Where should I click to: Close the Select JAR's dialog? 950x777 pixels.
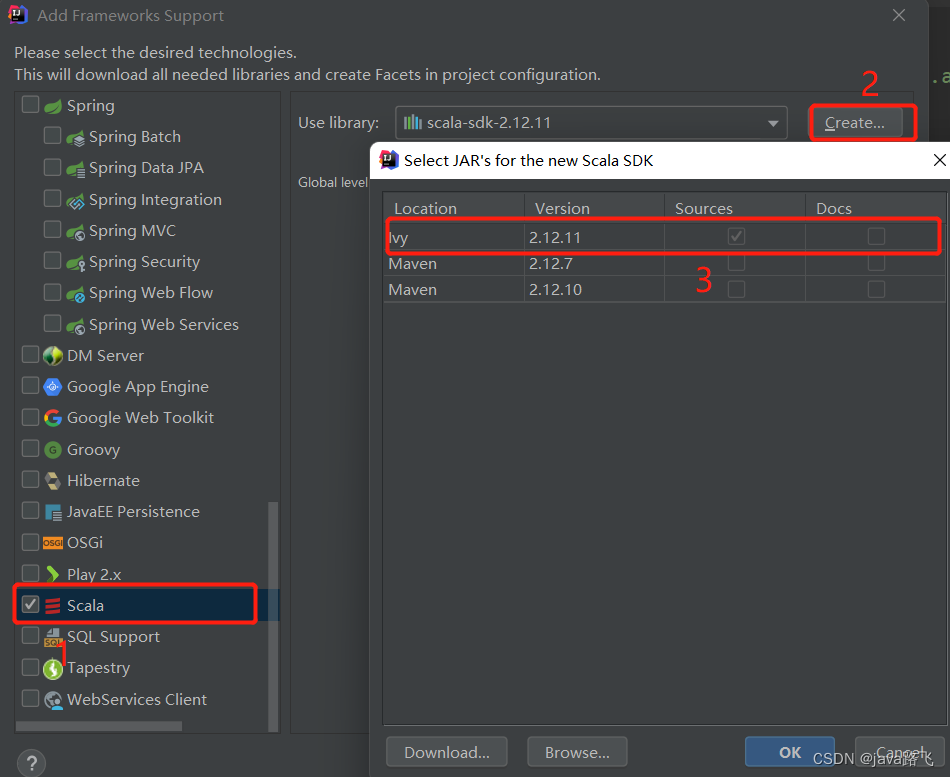pos(939,160)
